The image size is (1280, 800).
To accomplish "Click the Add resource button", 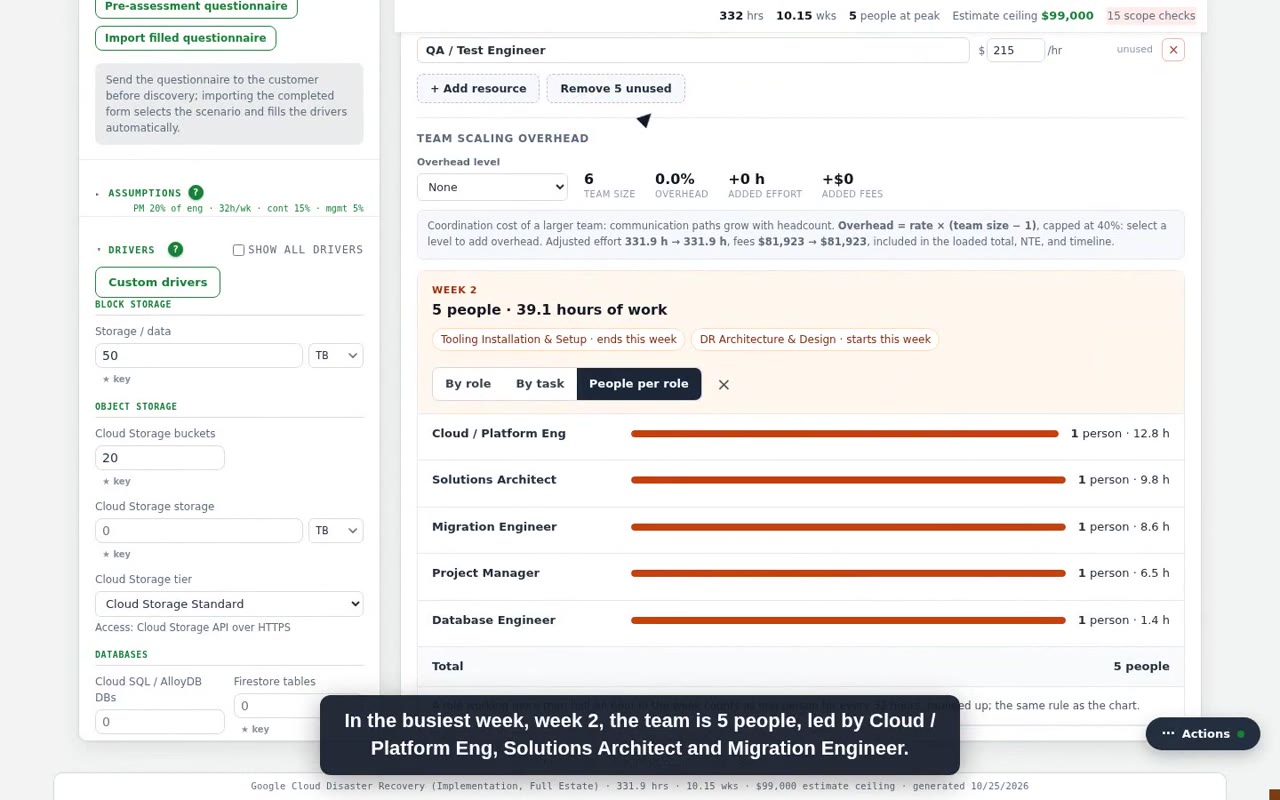I will pos(478,89).
